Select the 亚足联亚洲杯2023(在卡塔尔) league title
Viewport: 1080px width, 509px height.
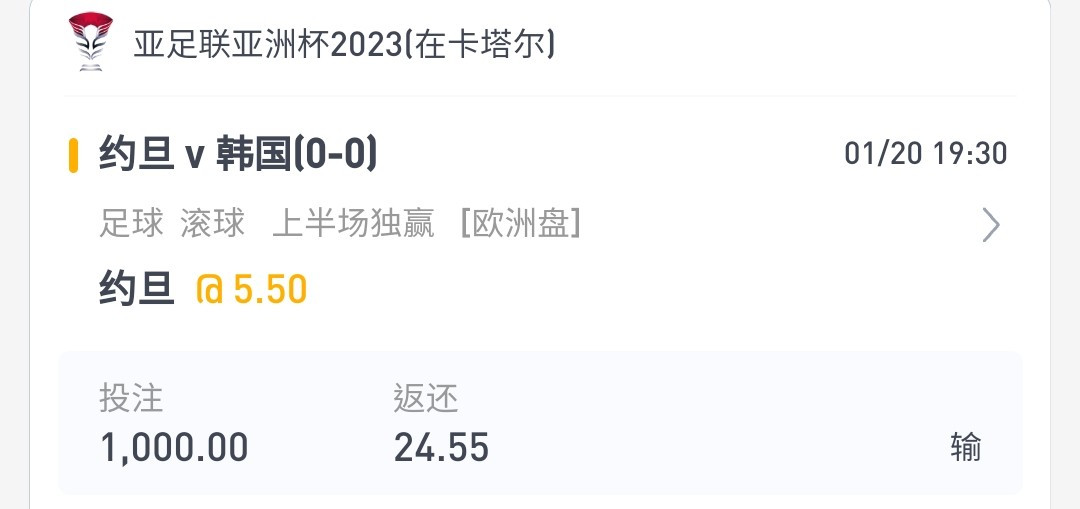point(344,45)
